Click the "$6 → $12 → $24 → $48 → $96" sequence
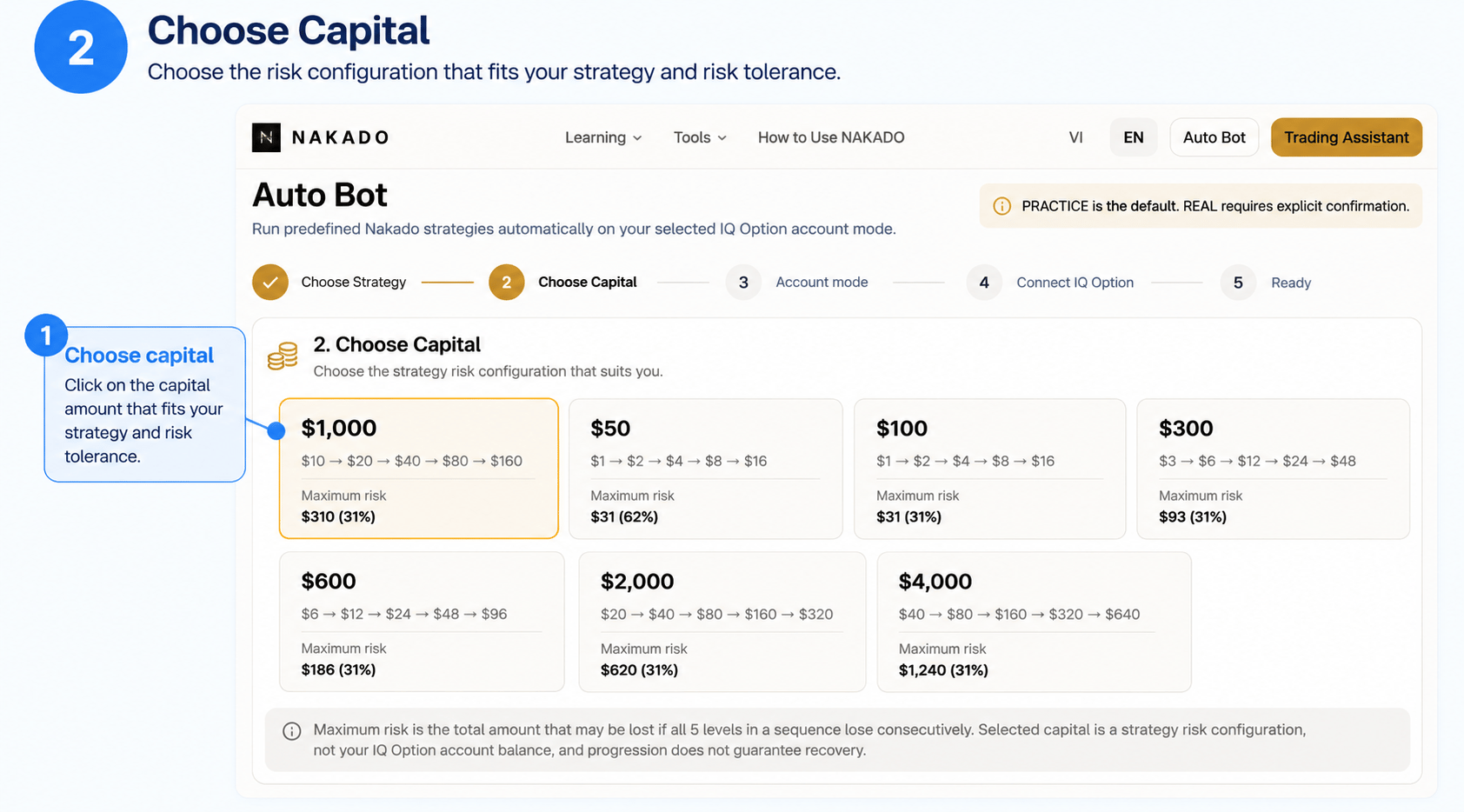This screenshot has height=812, width=1464. [404, 614]
